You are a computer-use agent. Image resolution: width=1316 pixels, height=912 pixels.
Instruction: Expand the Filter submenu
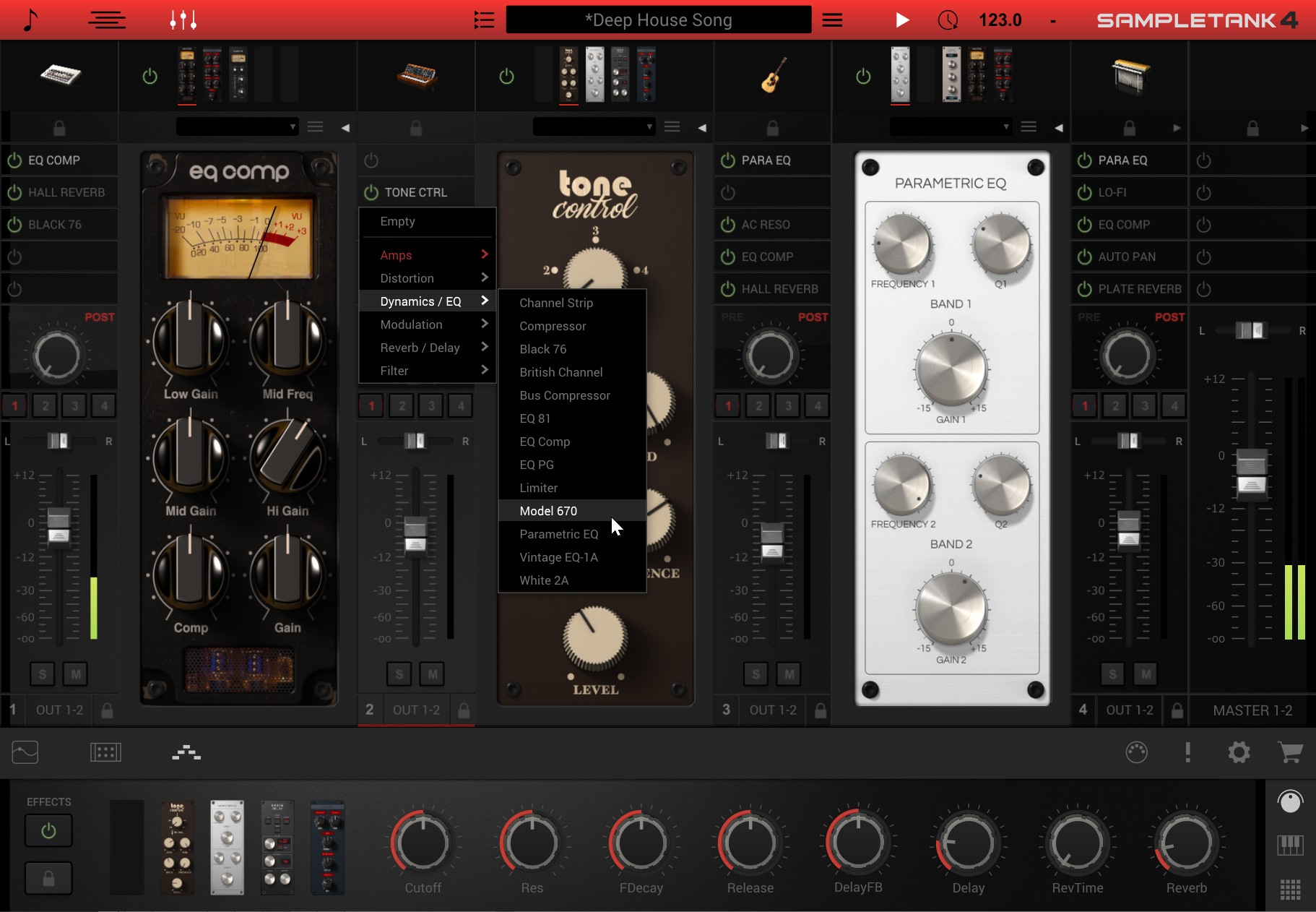click(428, 371)
